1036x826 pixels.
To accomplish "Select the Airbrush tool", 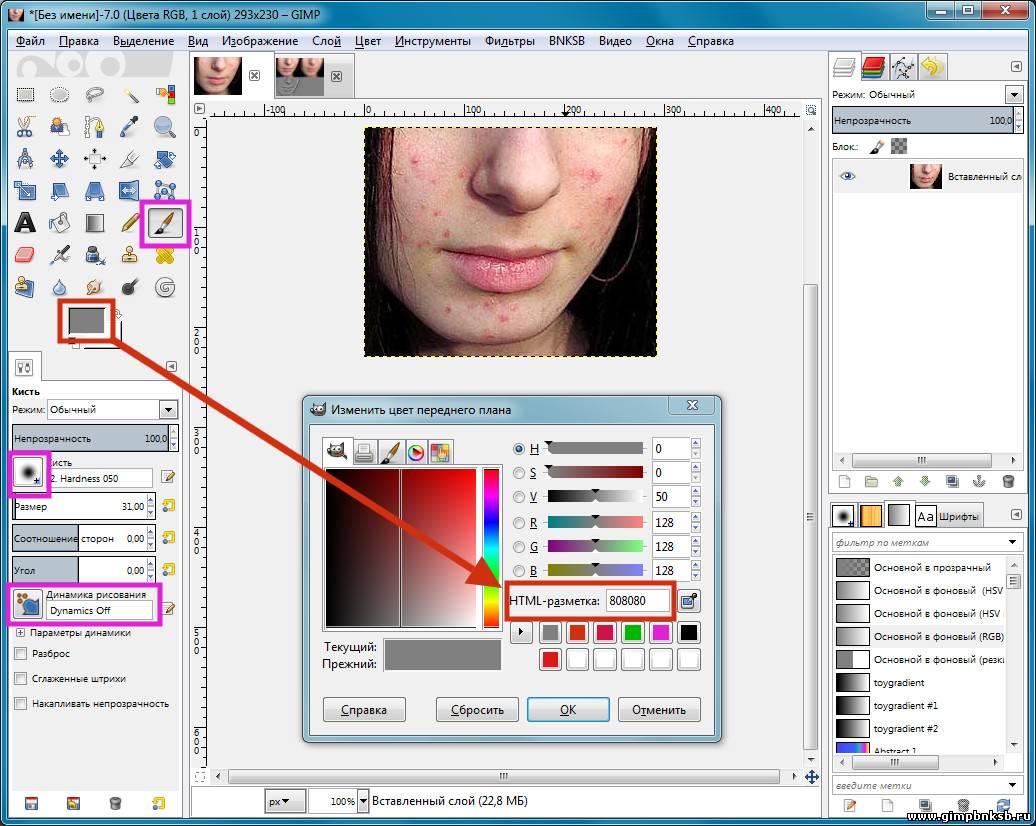I will (59, 255).
